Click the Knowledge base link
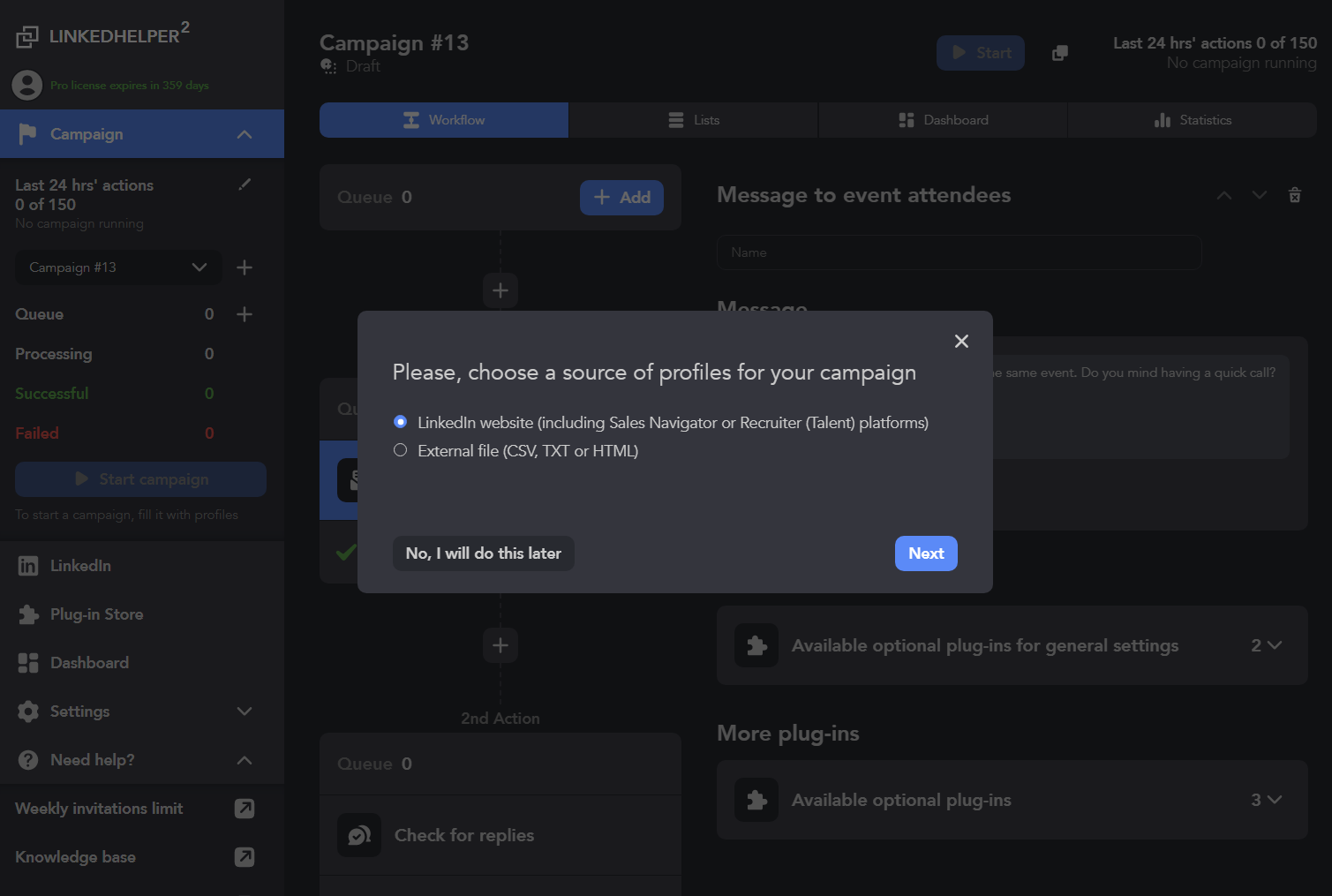 coord(75,857)
